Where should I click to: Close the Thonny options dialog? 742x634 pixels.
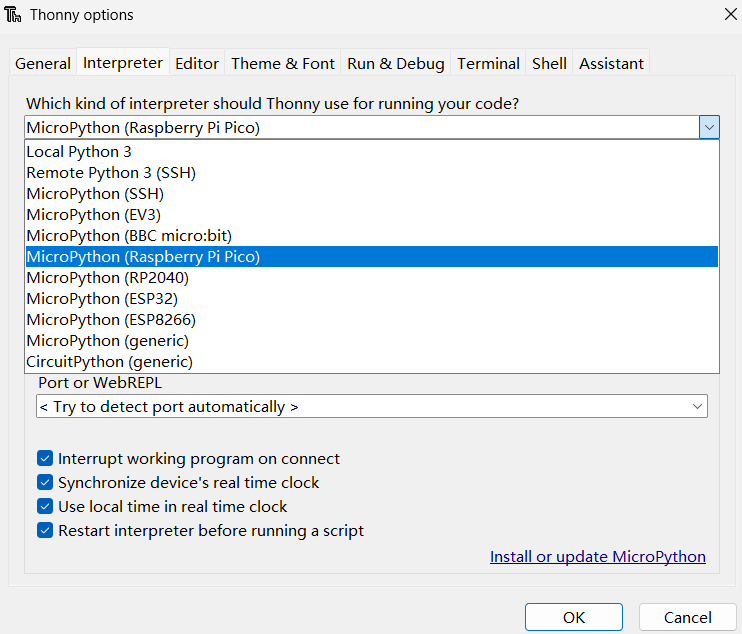[x=729, y=14]
